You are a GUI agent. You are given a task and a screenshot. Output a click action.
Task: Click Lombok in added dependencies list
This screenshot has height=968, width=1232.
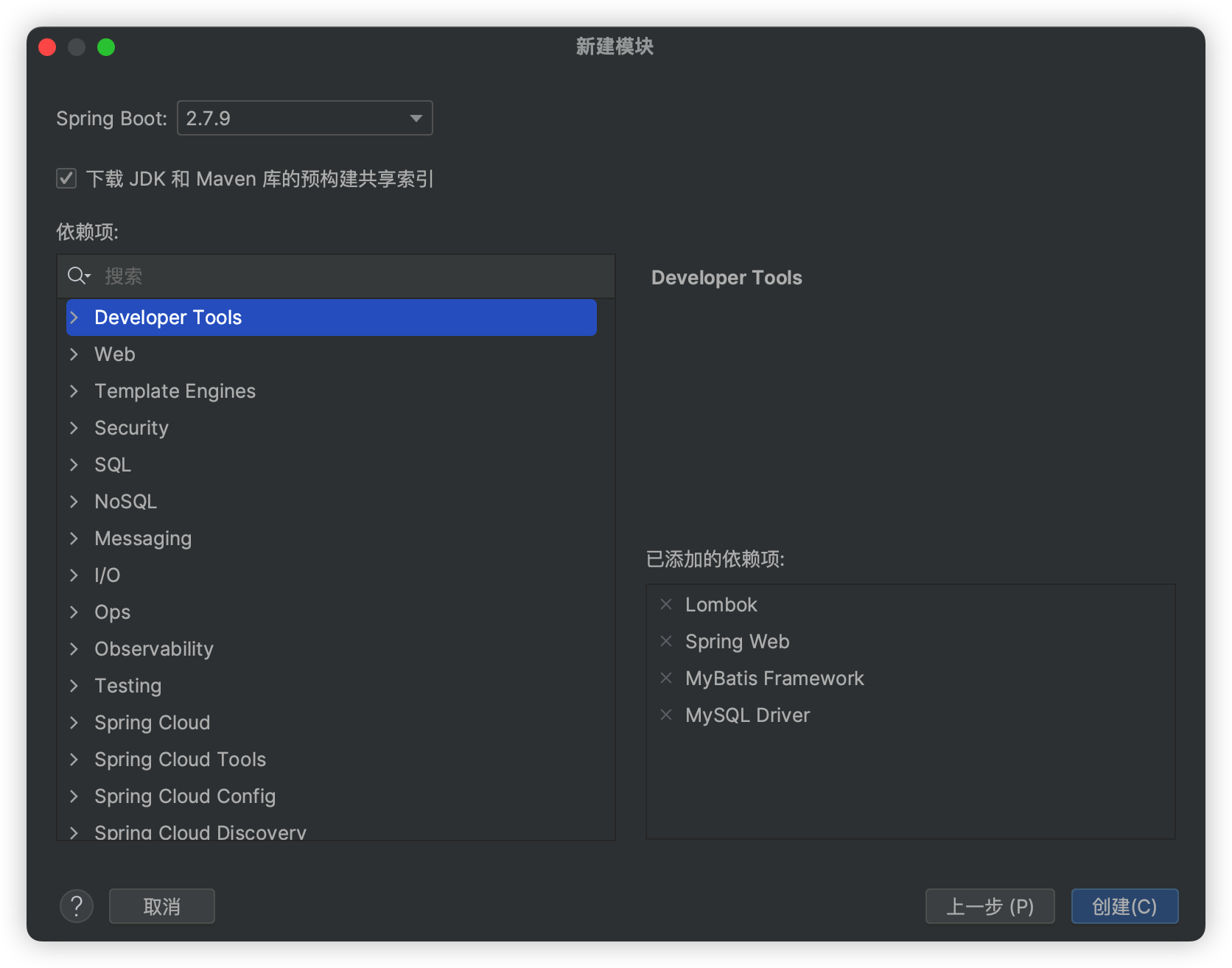[721, 605]
